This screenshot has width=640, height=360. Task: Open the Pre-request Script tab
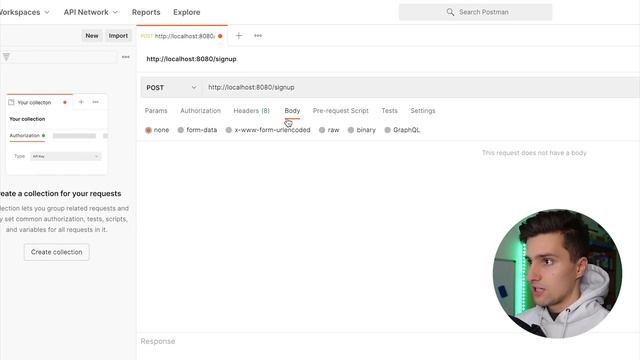[x=340, y=111]
